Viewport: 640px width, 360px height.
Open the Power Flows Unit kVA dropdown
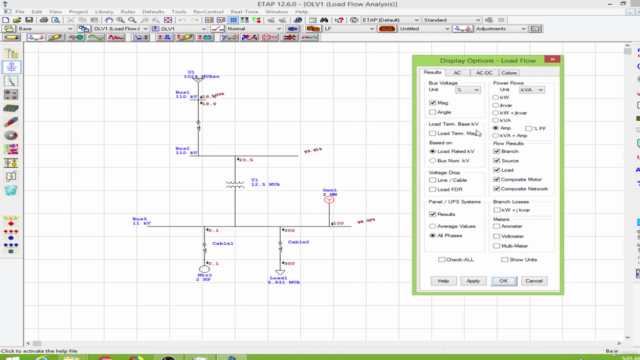[x=531, y=90]
